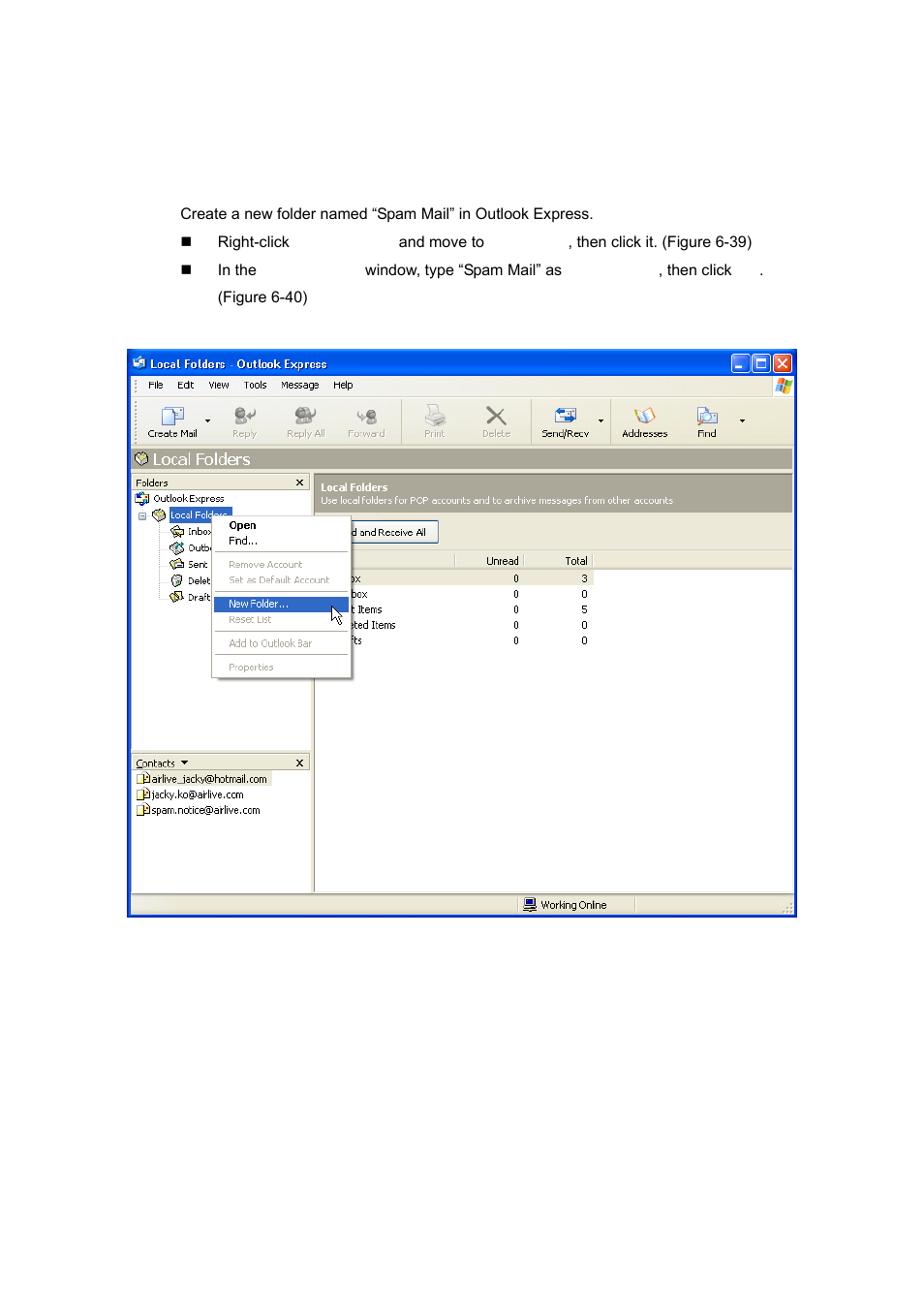Screen dimensions: 924x1308
Task: Open the Tools menu
Action: click(255, 385)
